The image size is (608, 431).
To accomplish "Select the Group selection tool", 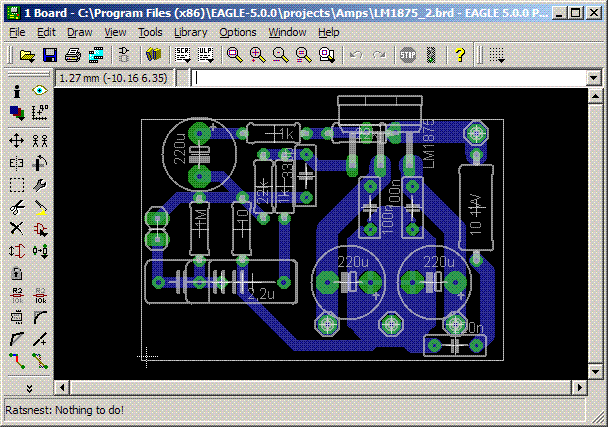I will point(17,185).
